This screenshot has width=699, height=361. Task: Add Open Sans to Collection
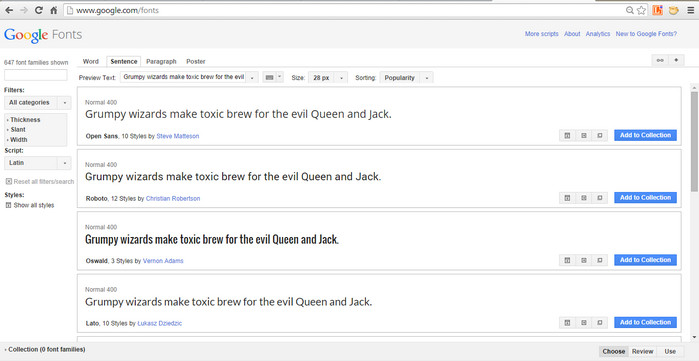(645, 135)
